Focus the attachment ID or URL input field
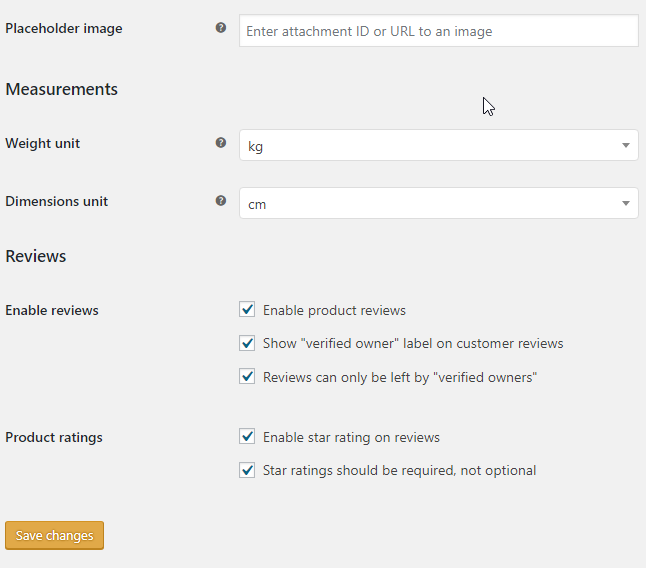Image resolution: width=646 pixels, height=568 pixels. pyautogui.click(x=439, y=31)
